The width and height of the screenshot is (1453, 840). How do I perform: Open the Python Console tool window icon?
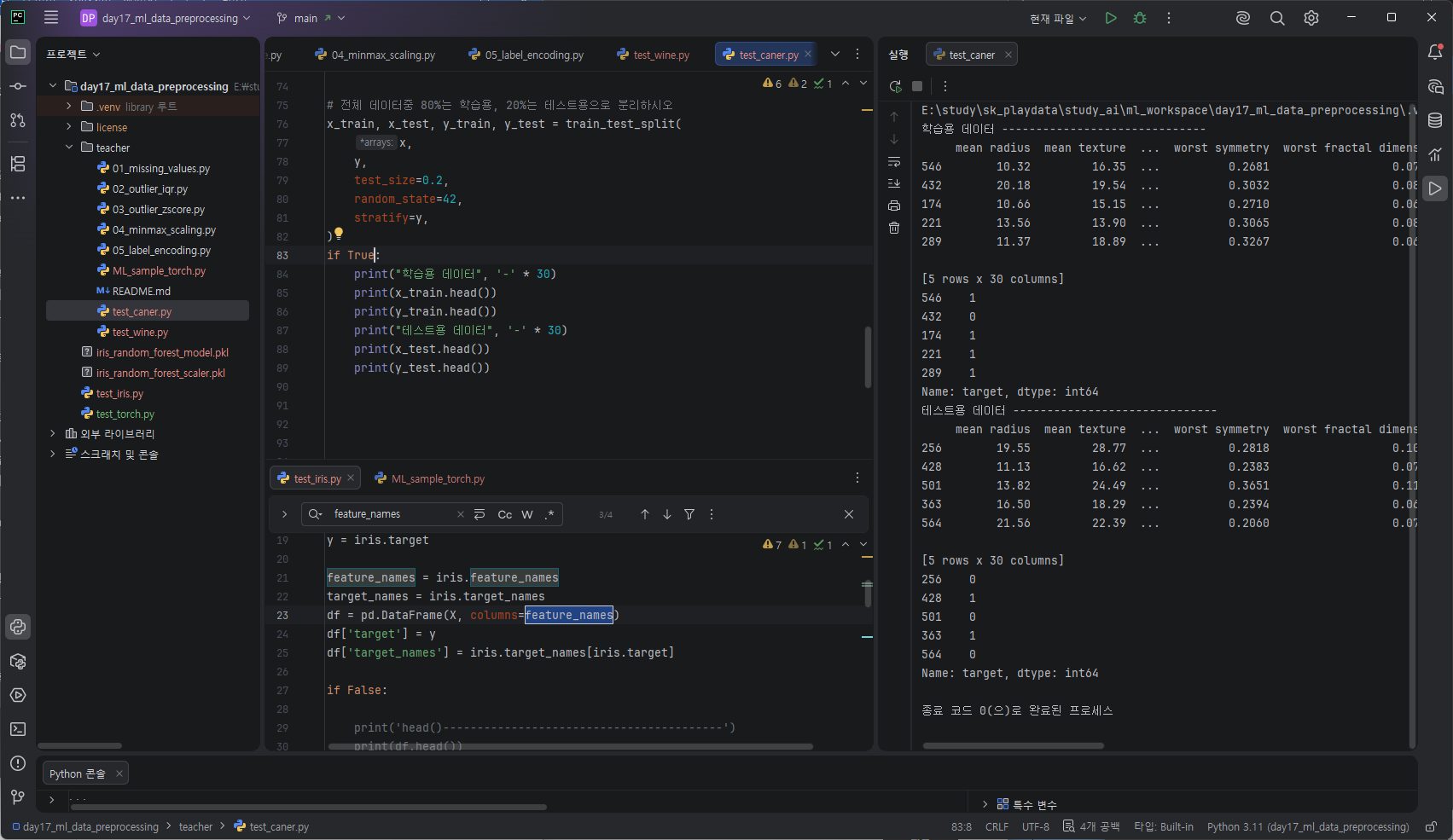coord(18,627)
